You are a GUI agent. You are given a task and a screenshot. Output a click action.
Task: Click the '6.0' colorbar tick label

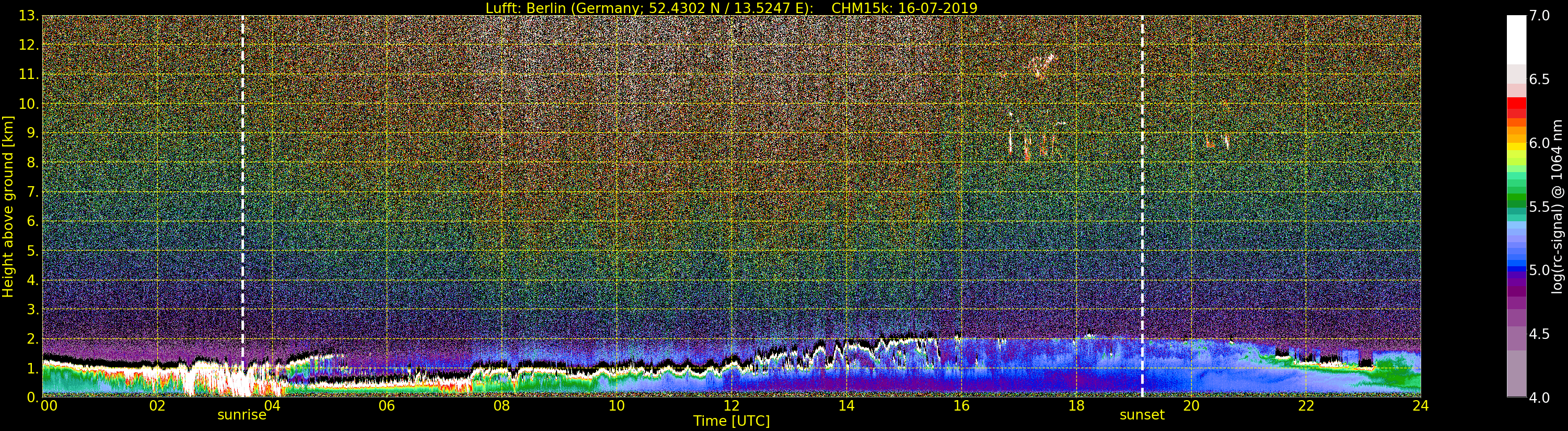[x=1540, y=143]
